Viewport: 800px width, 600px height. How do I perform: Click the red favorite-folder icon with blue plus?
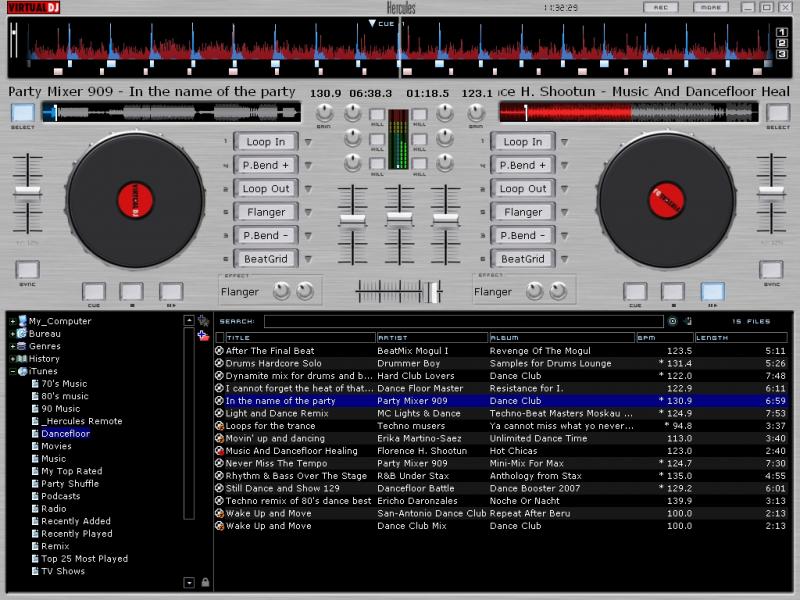point(203,336)
